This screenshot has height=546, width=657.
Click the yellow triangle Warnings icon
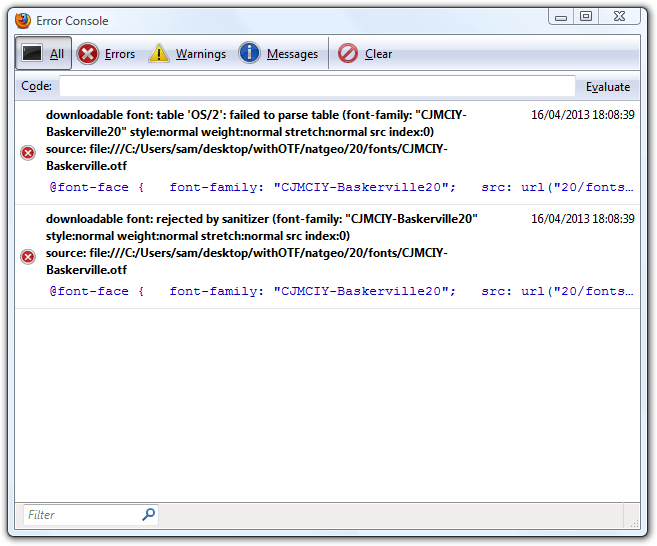click(x=159, y=54)
